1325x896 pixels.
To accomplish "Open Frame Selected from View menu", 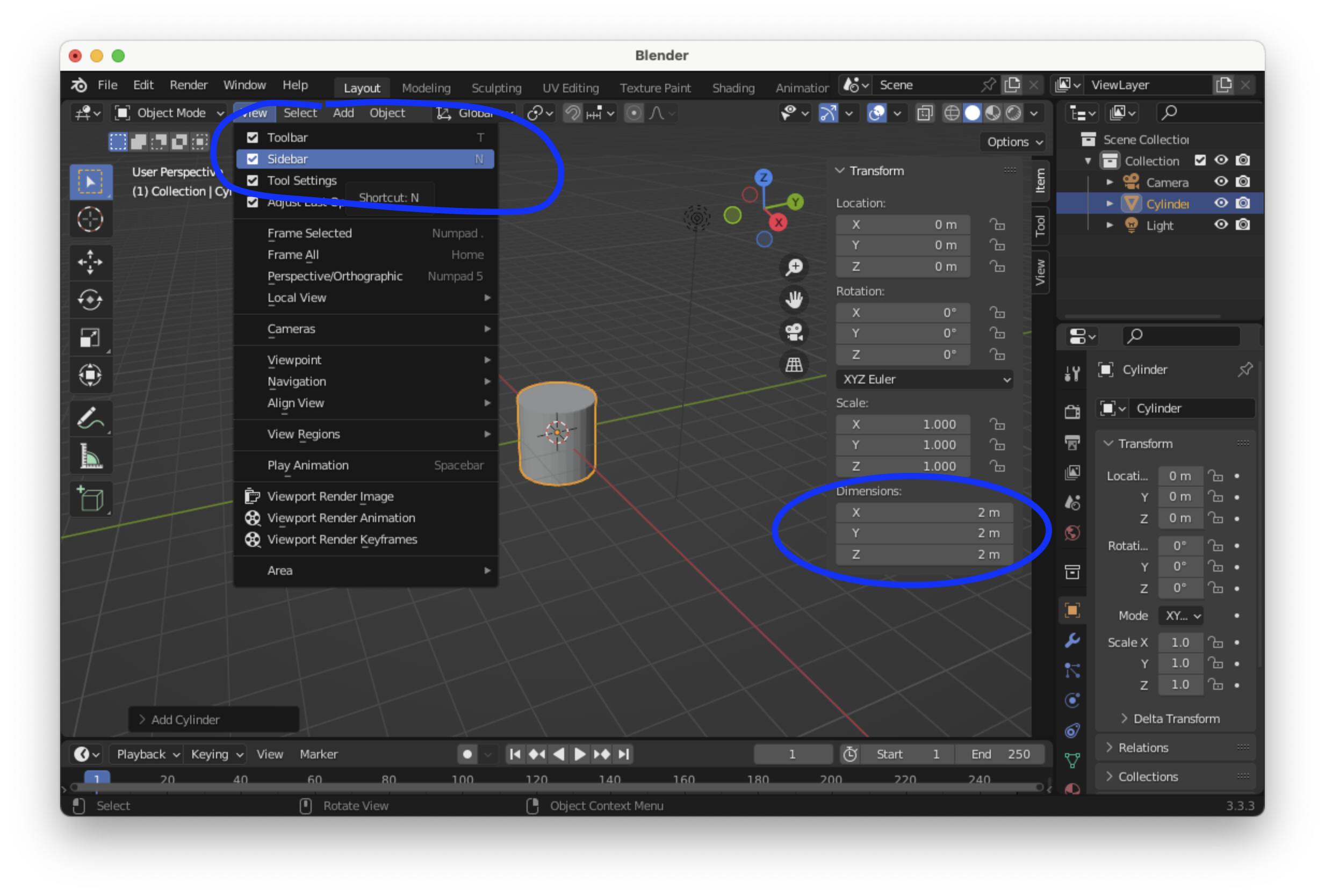I will tap(309, 233).
